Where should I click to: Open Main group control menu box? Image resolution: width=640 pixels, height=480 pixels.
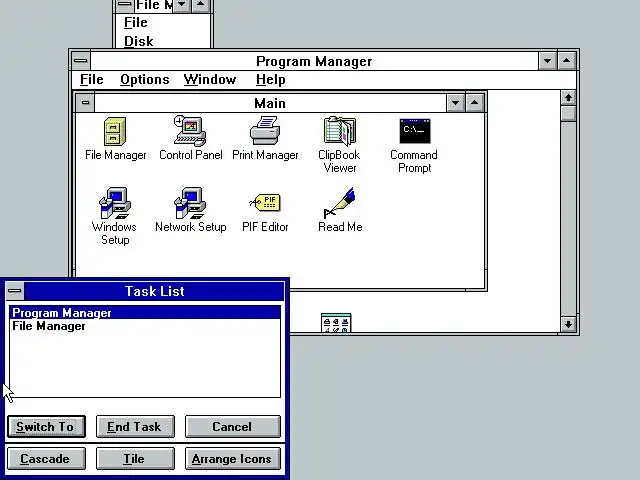coord(85,102)
